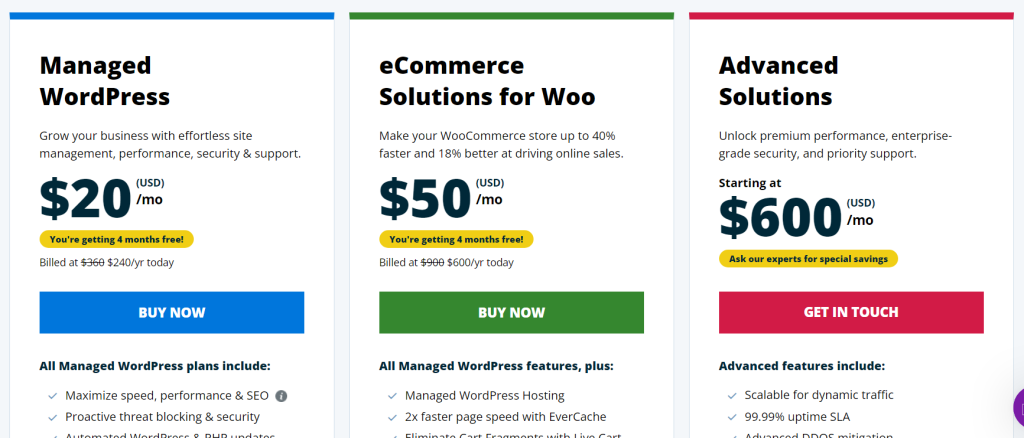Select the Advanced Solutions heading
1024x438 pixels.
pos(779,81)
